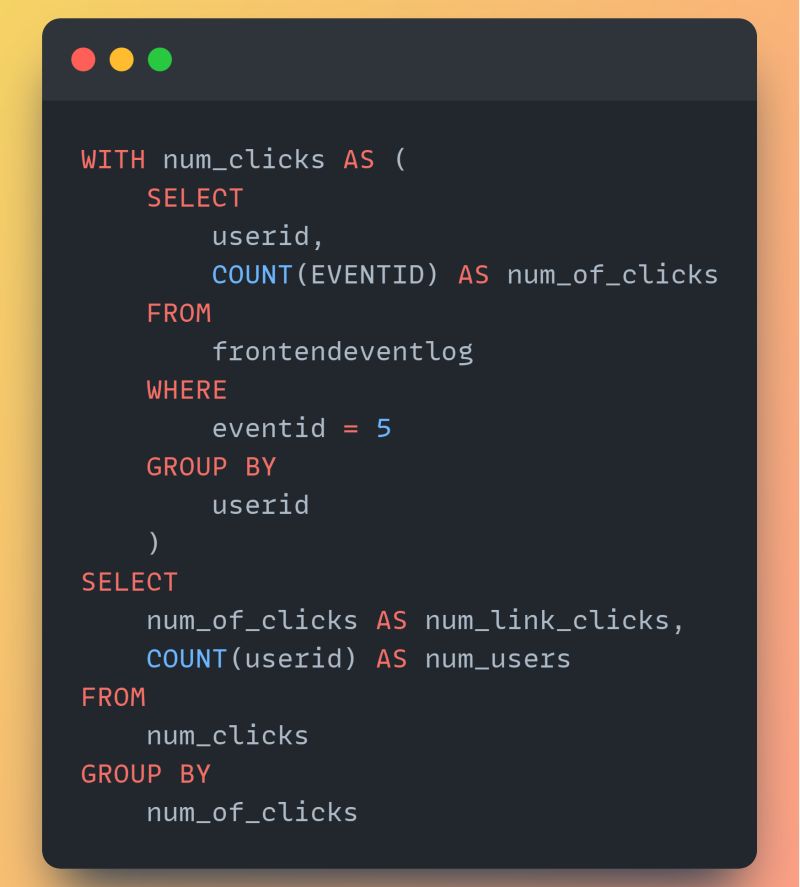Click the indented GROUP BY inside CTE
The height and width of the screenshot is (887, 800).
(211, 467)
